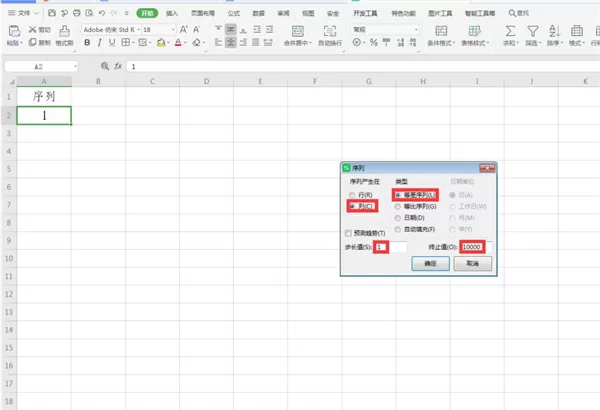Choose Date (日期) series type radio
The image size is (600, 410).
coord(398,218)
